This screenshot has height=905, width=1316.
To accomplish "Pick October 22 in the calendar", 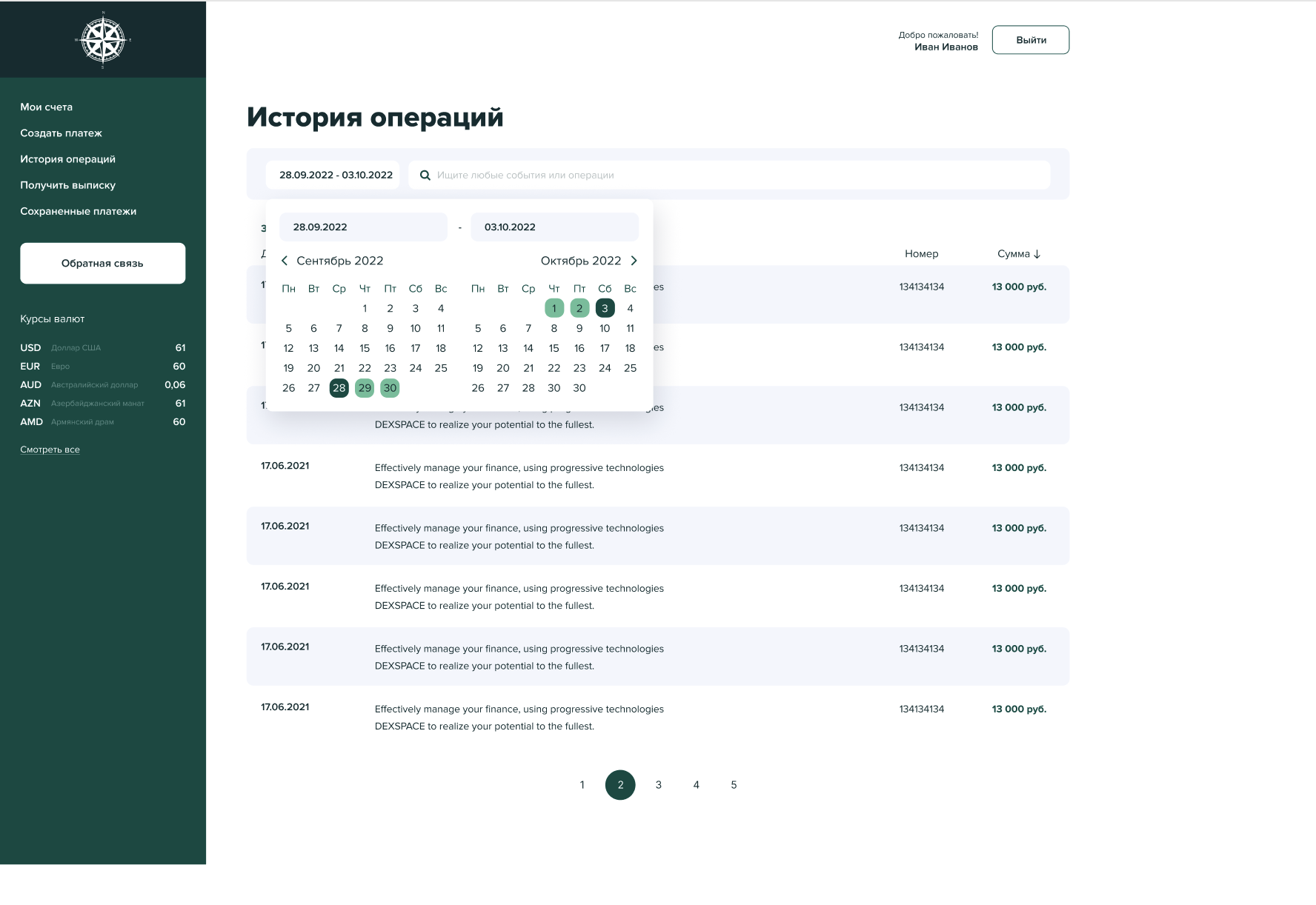I will tap(554, 368).
